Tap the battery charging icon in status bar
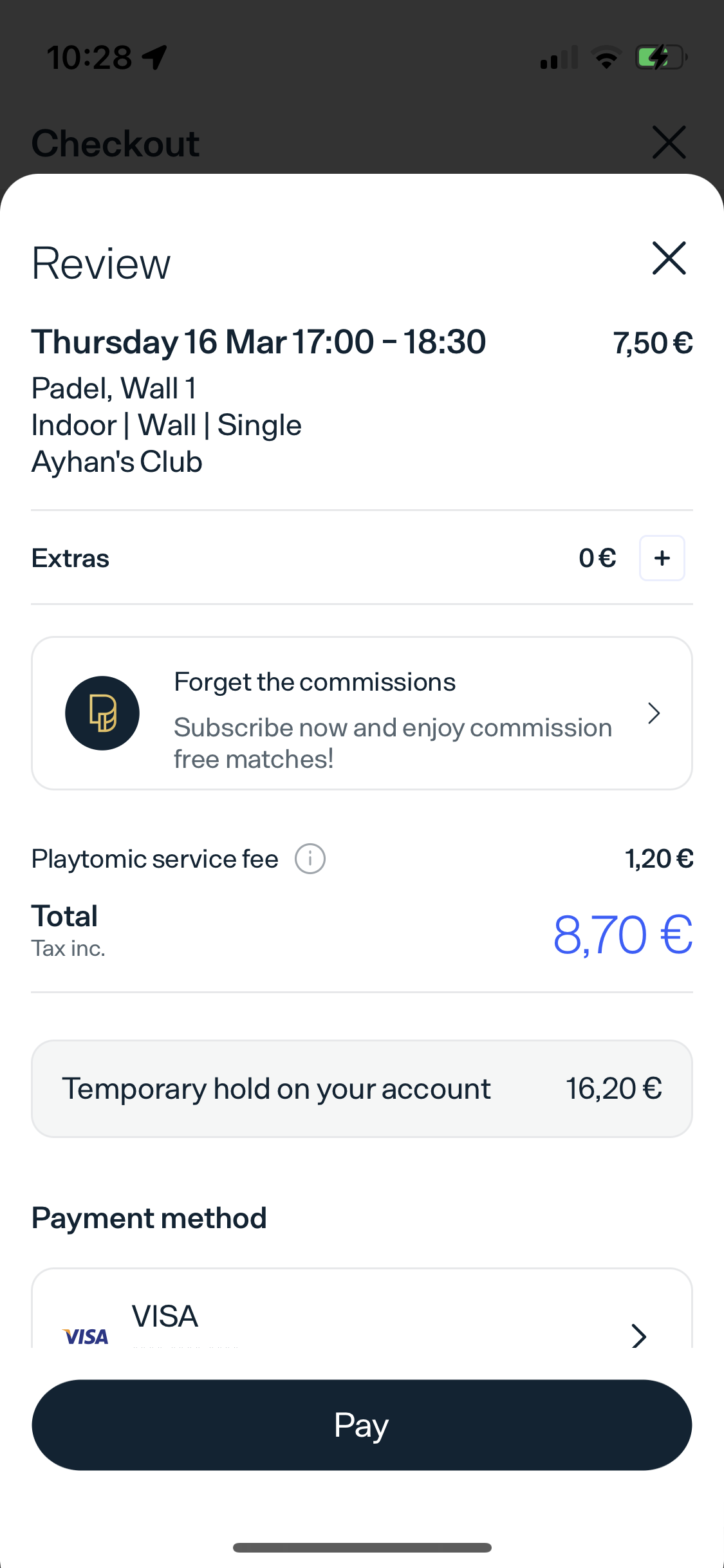Screen dimensions: 724x1568 [661, 58]
